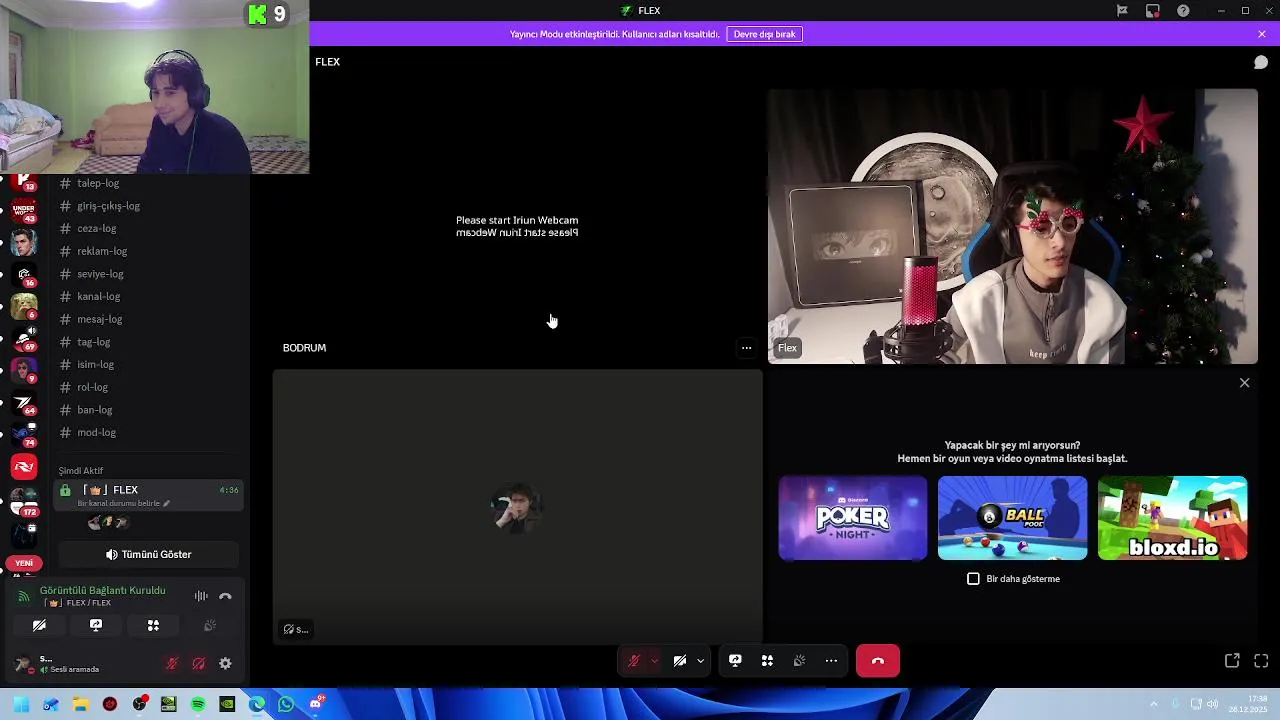Show the call chat bubble icon
The width and height of the screenshot is (1280, 720).
point(1261,62)
